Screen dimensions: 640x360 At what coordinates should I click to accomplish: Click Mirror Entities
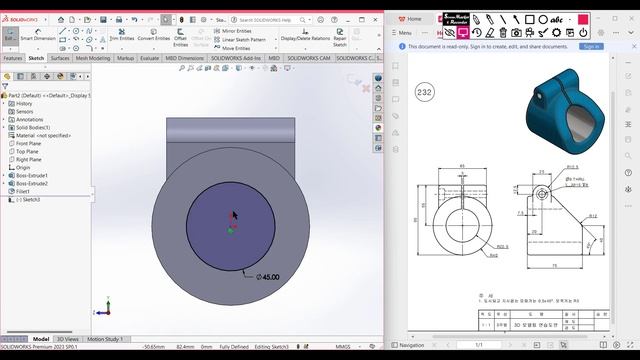pos(232,31)
